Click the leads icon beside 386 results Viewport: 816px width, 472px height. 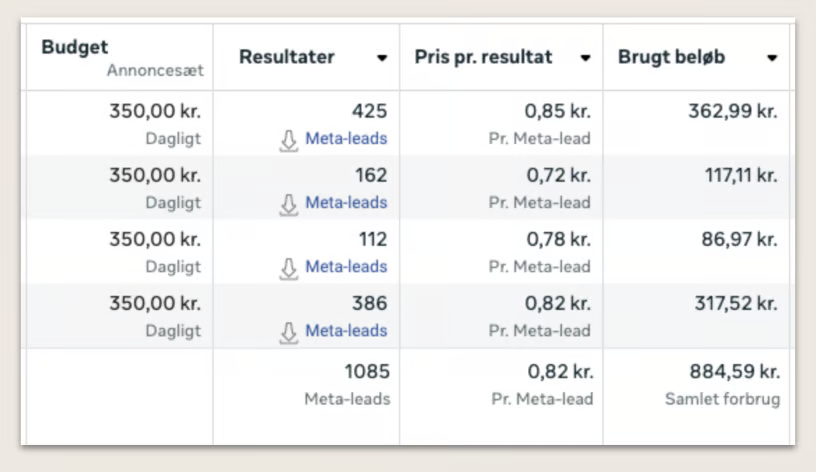click(289, 332)
